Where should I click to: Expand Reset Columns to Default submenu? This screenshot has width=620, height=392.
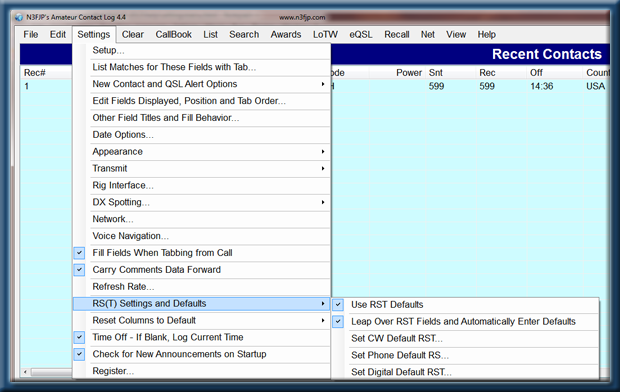pos(202,320)
